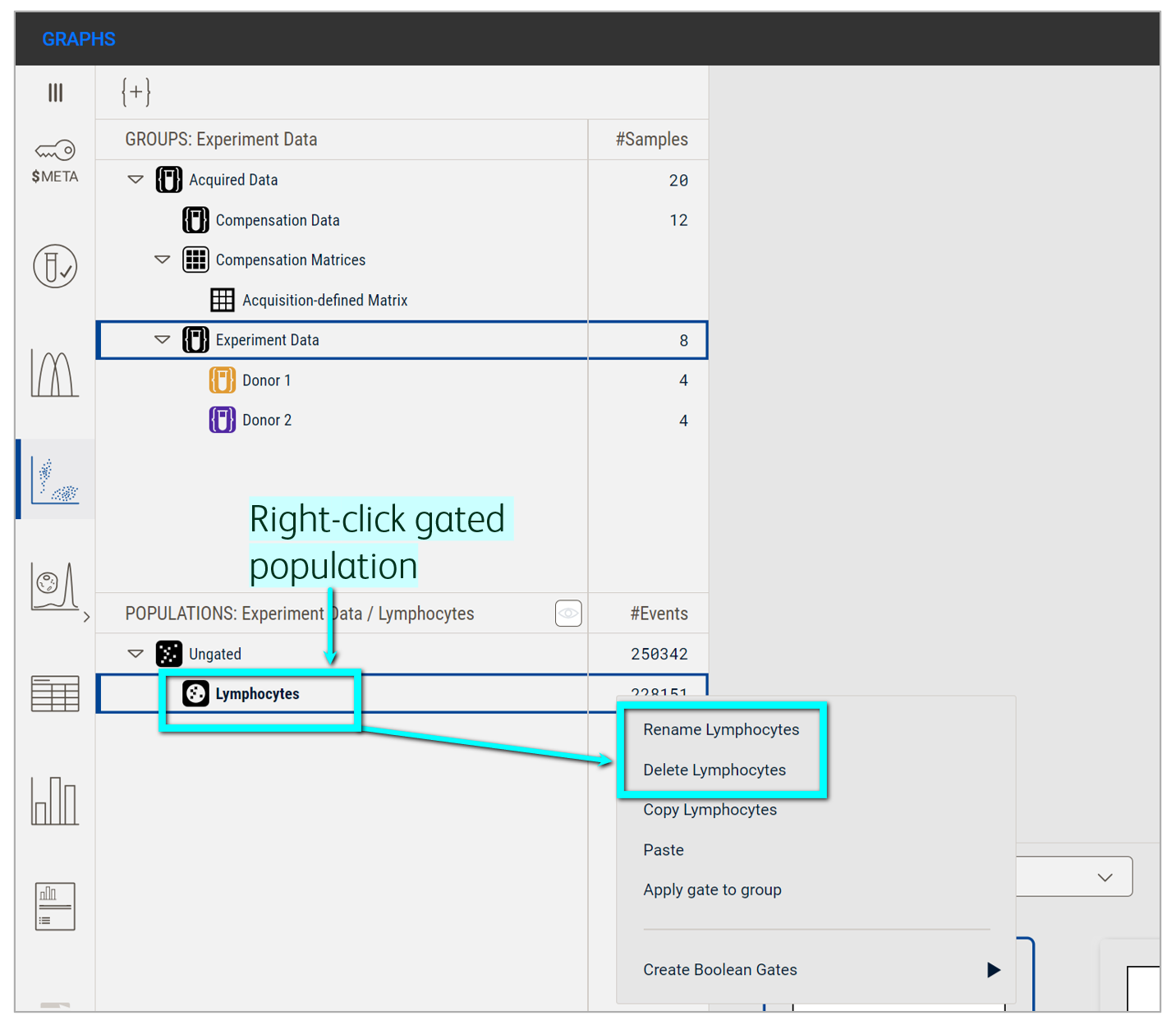This screenshot has width=1176, height=1034.
Task: Choose Apply gate to group
Action: [x=712, y=889]
